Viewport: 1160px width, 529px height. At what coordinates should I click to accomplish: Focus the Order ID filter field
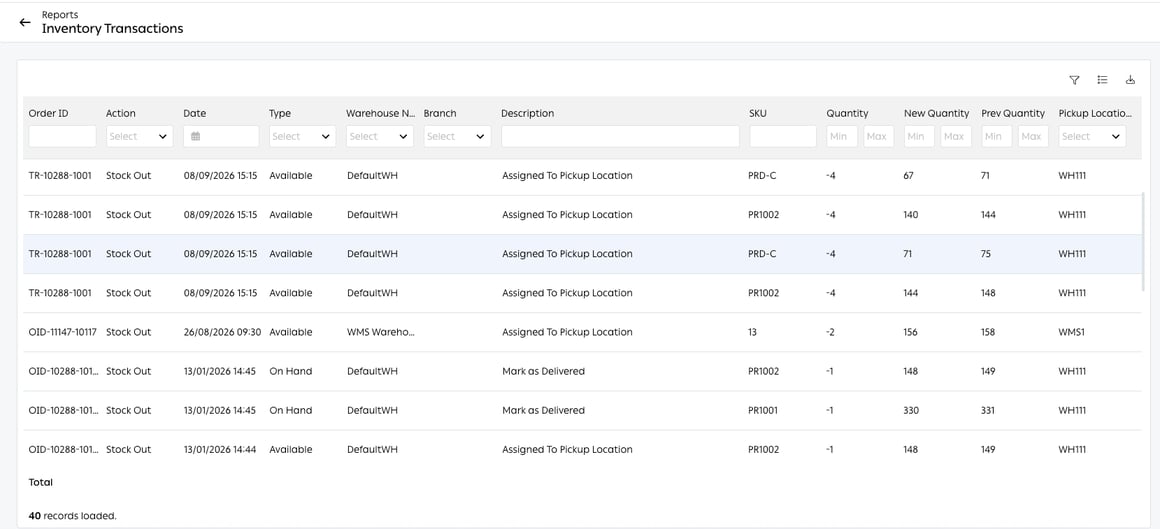click(x=62, y=136)
